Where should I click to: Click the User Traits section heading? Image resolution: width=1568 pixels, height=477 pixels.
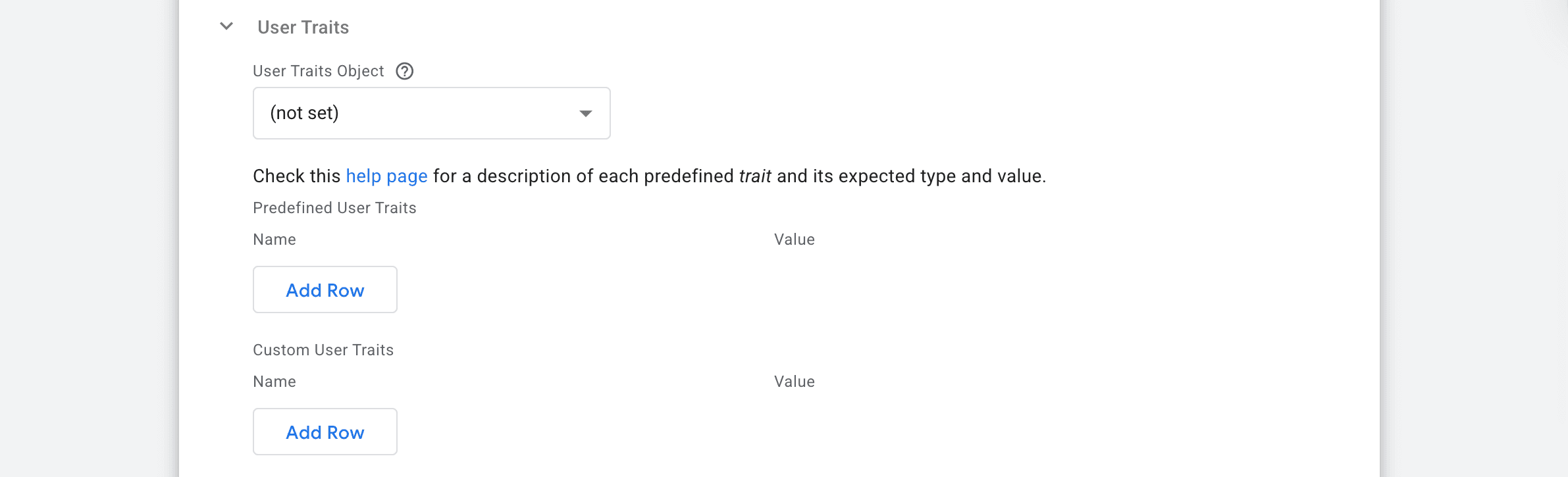(x=303, y=27)
